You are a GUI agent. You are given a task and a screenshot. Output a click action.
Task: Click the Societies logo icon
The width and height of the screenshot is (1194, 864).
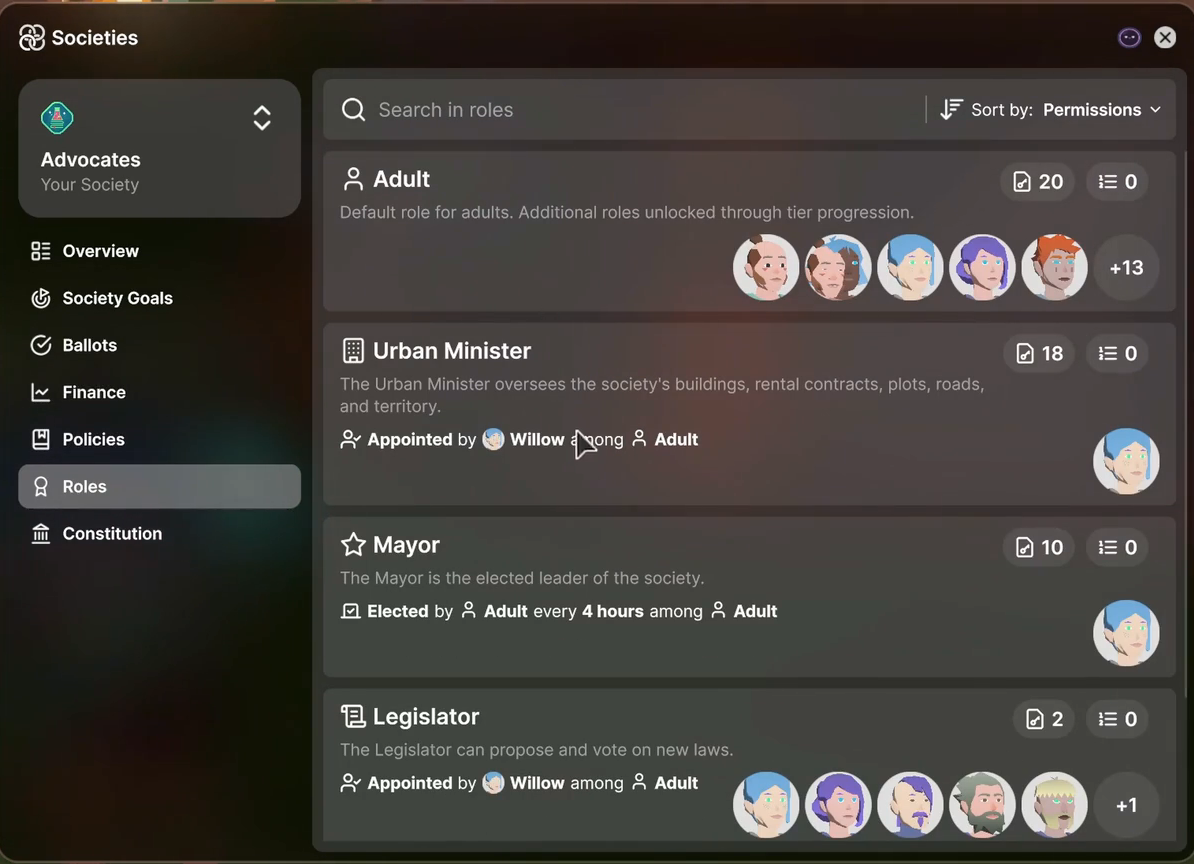point(32,37)
